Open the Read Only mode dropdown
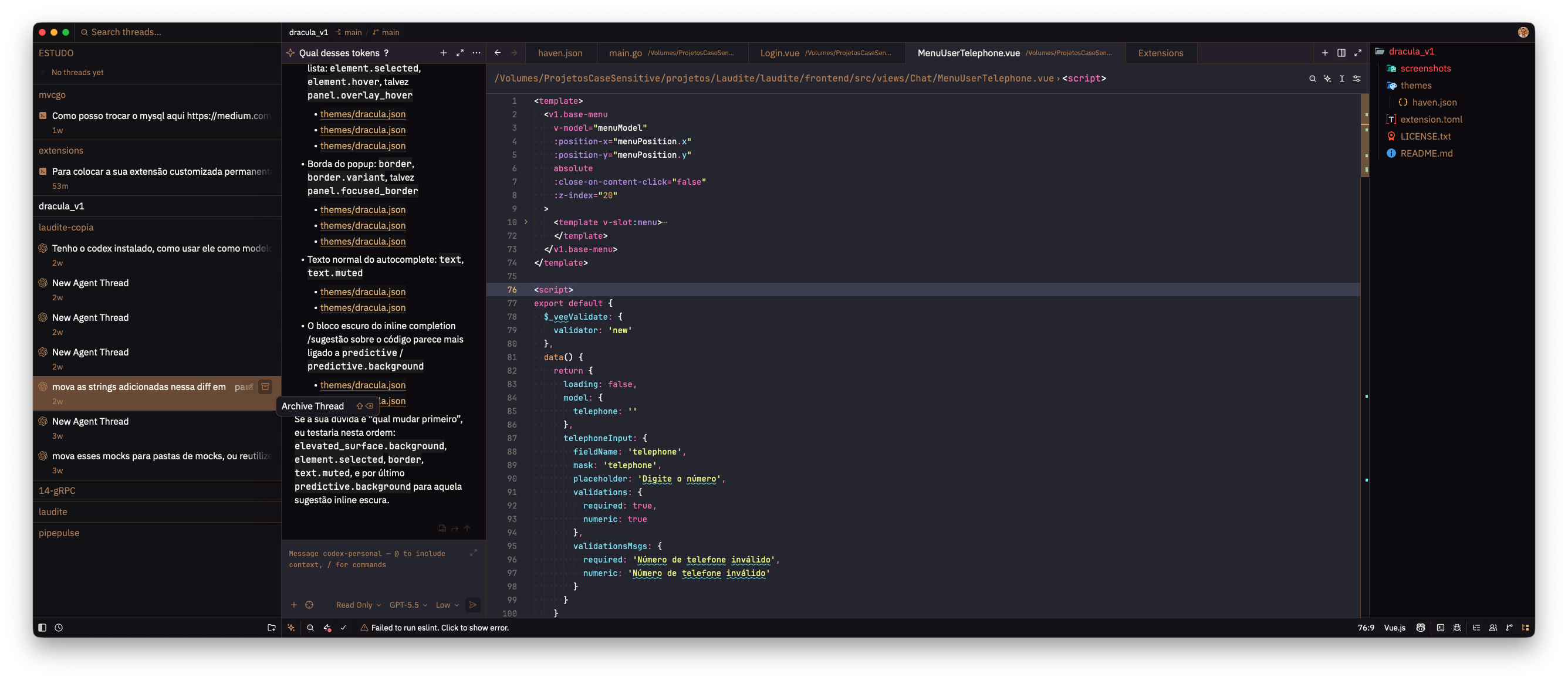Viewport: 1568px width, 681px height. coord(358,605)
